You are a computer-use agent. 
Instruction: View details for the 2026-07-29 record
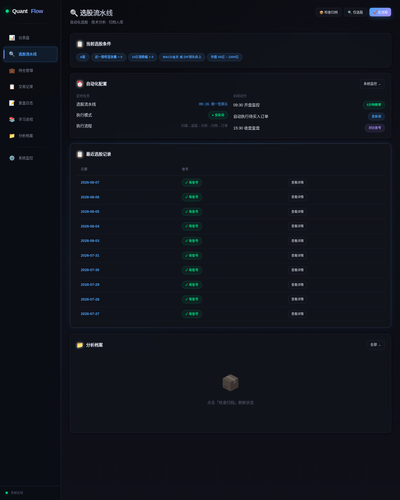297,285
